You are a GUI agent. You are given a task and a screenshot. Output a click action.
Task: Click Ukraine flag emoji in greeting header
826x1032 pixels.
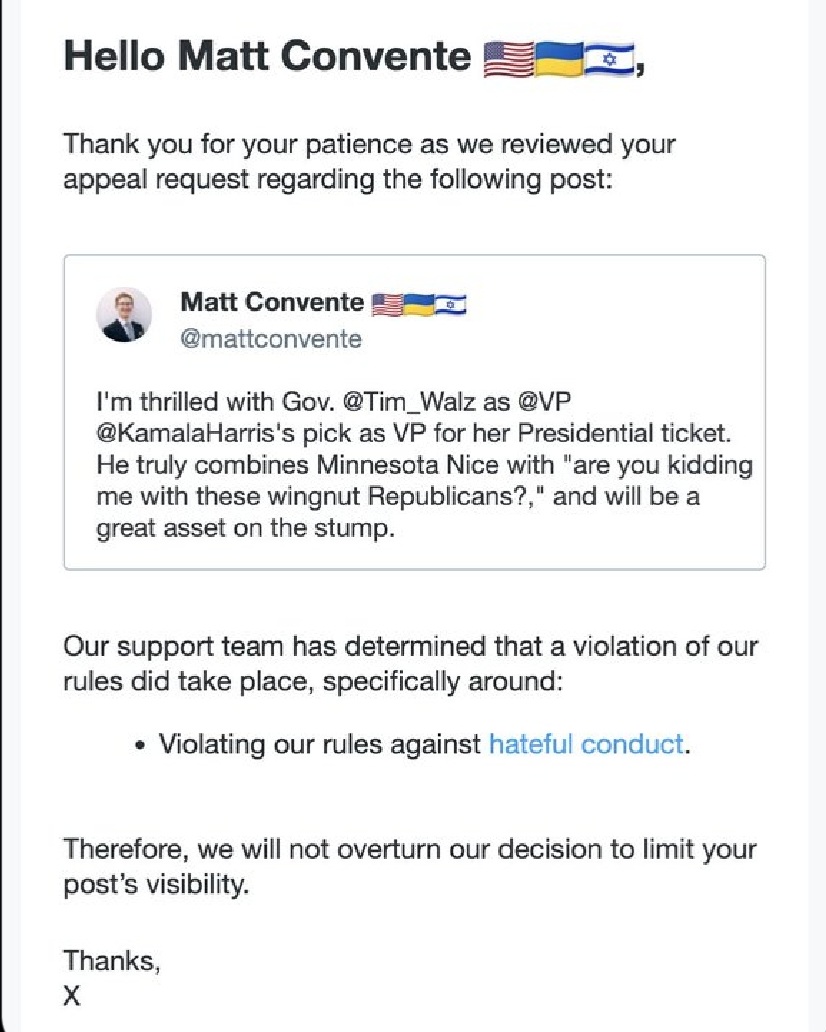click(559, 59)
